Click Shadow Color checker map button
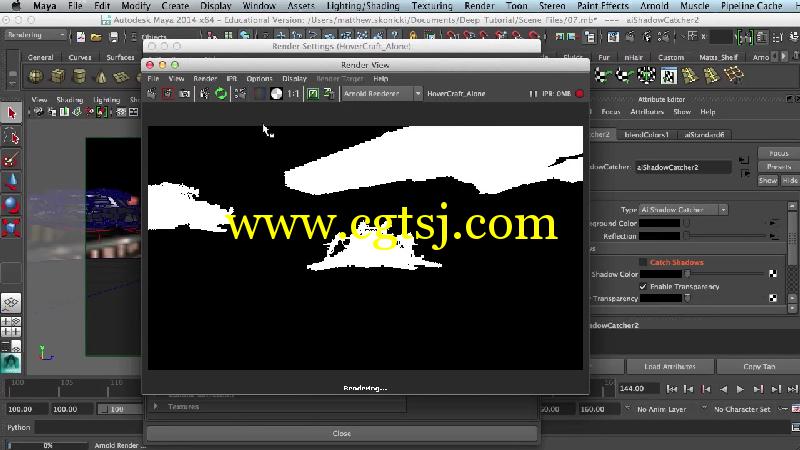Viewport: 800px width, 450px height. (773, 274)
